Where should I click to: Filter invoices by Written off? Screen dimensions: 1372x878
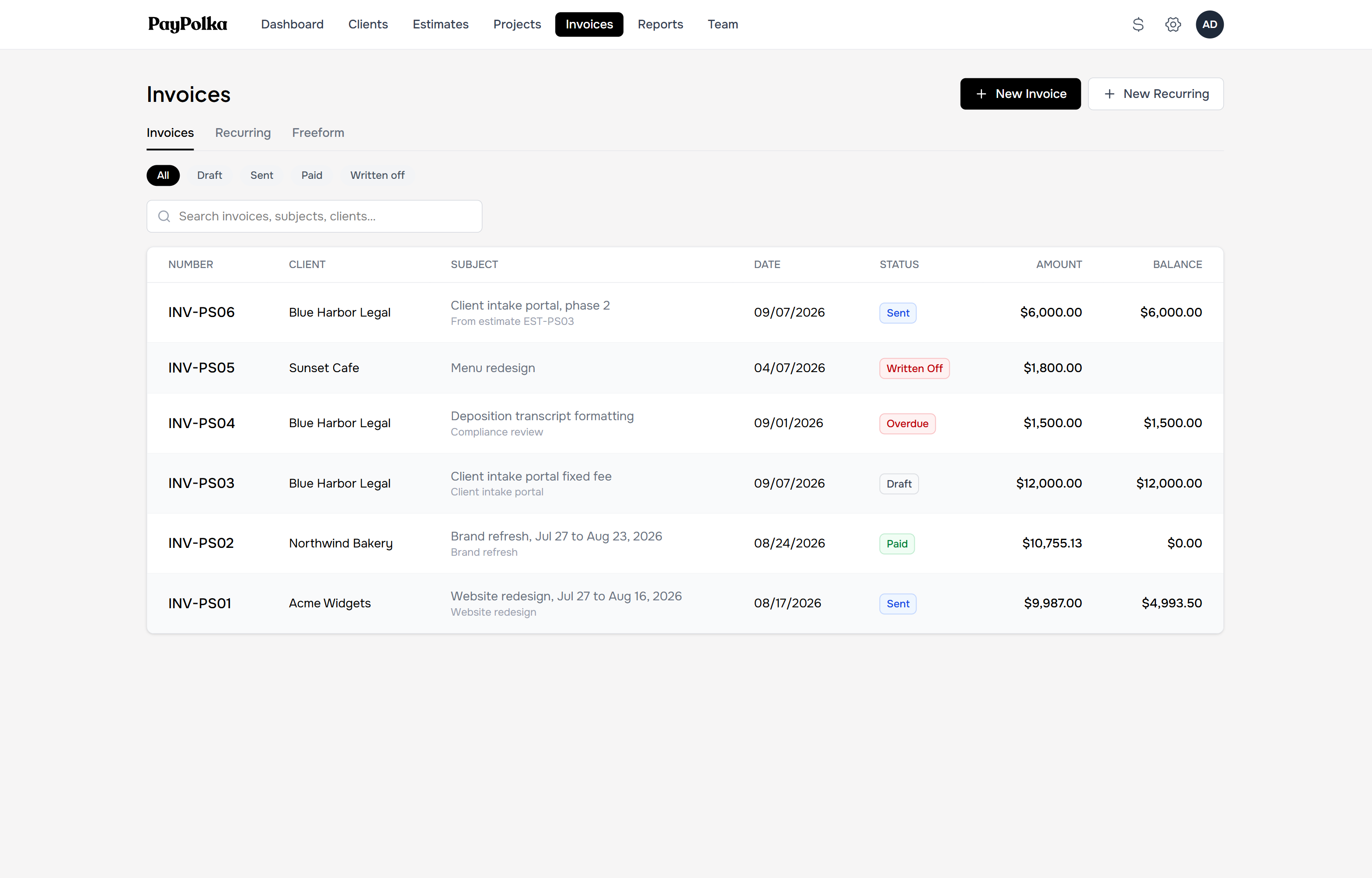click(377, 175)
